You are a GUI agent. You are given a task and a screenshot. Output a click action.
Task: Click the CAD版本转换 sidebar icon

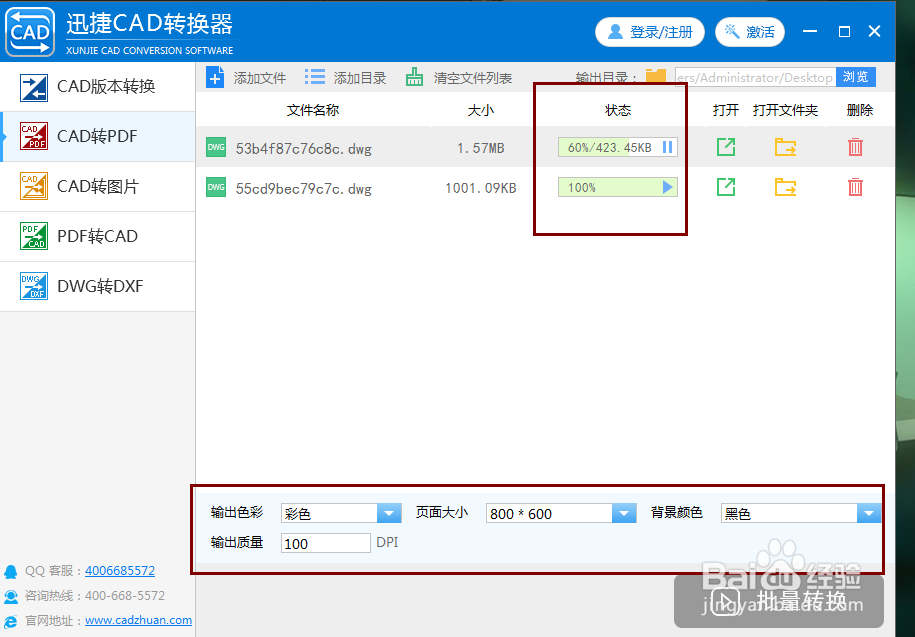(x=34, y=88)
